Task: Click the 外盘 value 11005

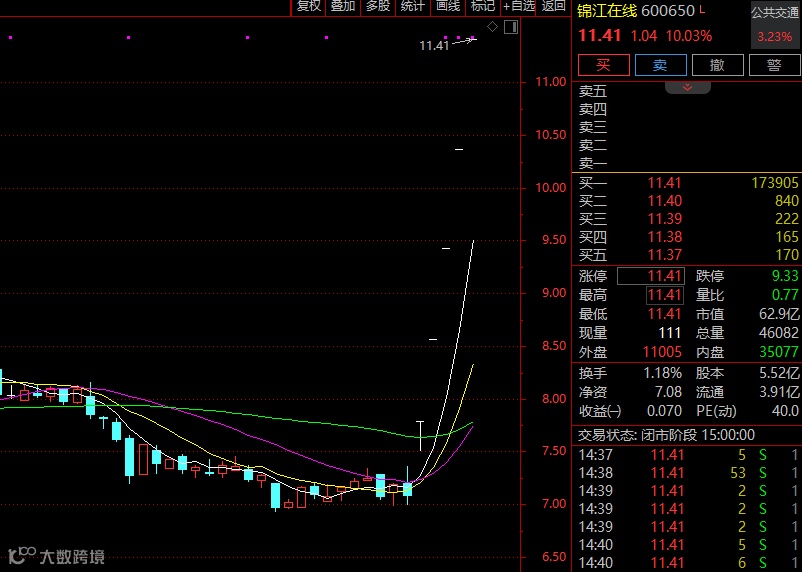Action: (662, 352)
